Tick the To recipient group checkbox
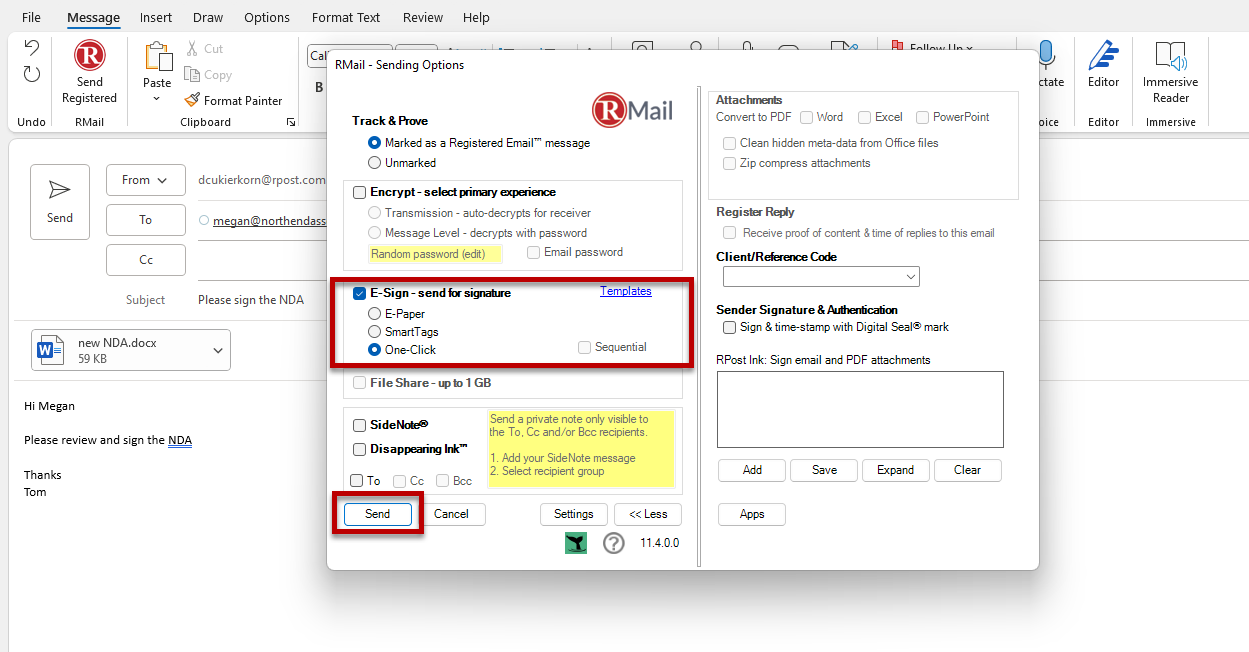Image resolution: width=1249 pixels, height=652 pixels. [x=358, y=481]
